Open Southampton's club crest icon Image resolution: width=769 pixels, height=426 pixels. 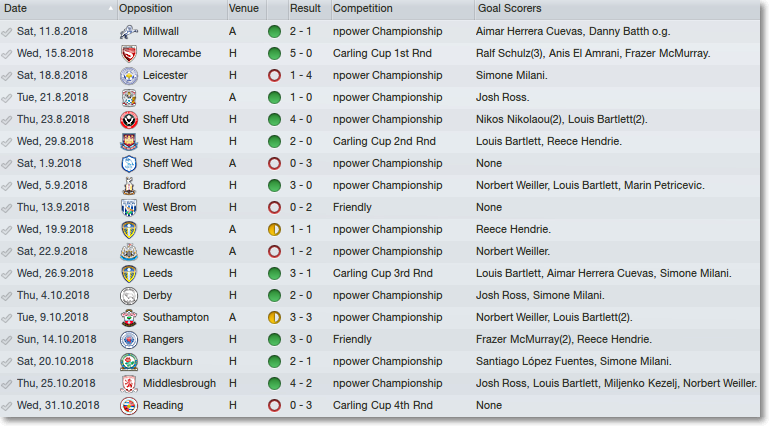point(129,318)
